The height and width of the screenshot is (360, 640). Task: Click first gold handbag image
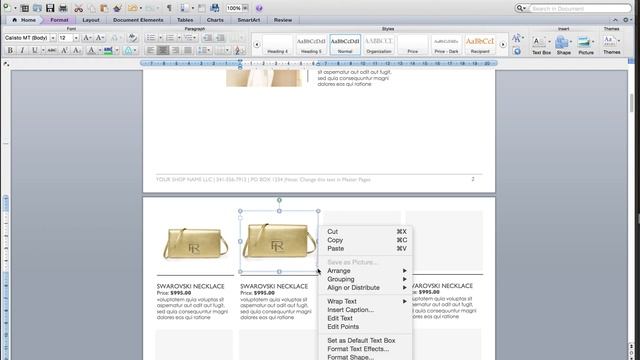point(195,243)
